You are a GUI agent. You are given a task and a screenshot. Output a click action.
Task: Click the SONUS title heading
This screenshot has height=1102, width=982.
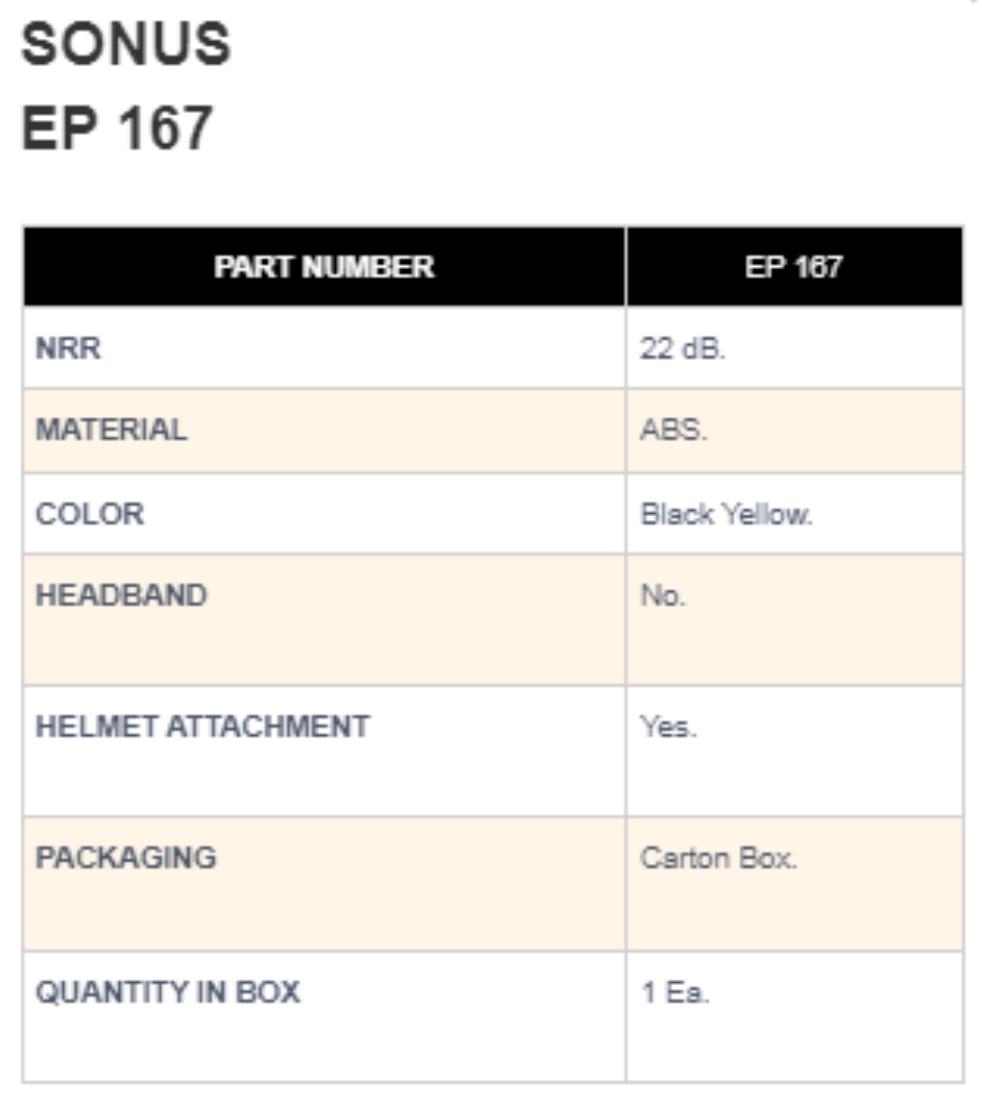(126, 46)
